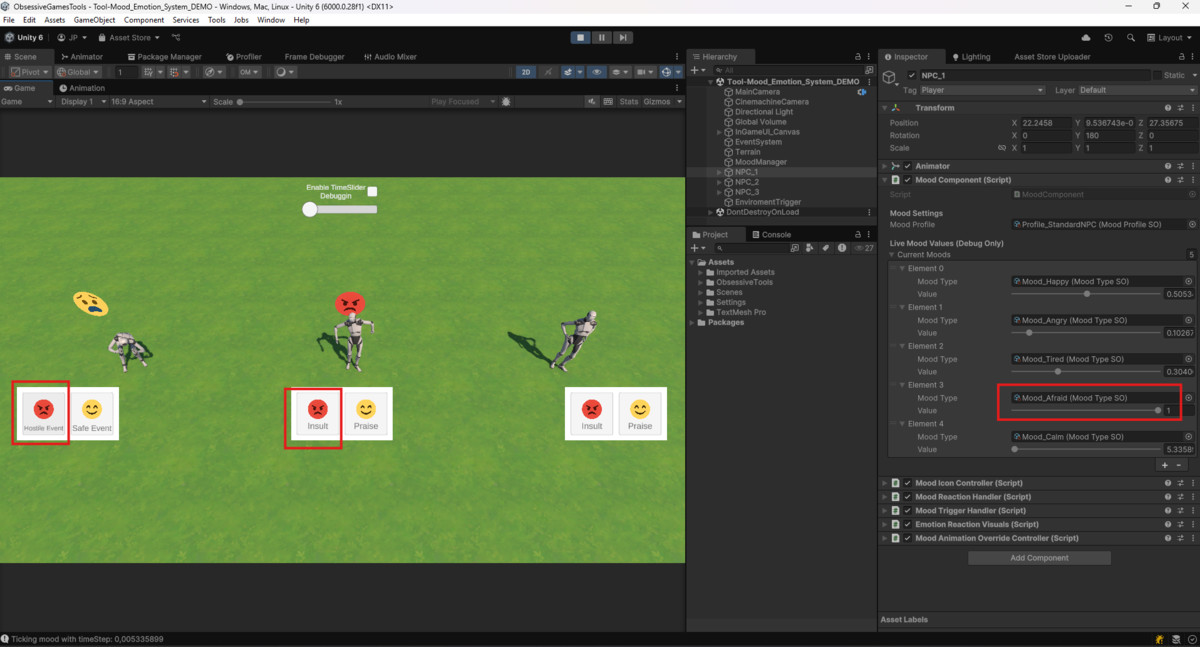Click the Hostile Event button

pyautogui.click(x=43, y=414)
